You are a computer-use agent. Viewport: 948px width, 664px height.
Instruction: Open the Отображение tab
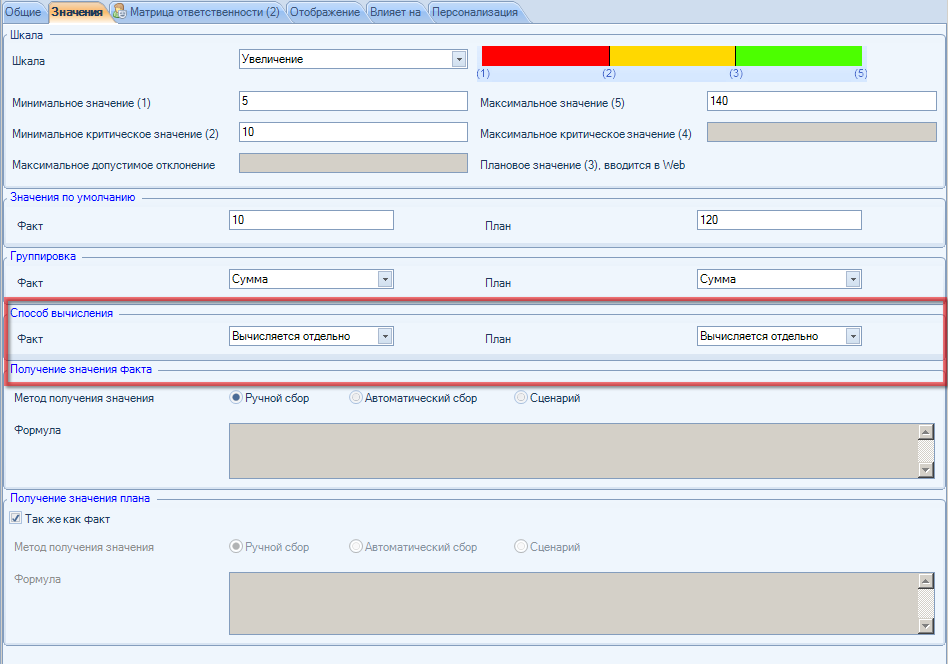[323, 12]
